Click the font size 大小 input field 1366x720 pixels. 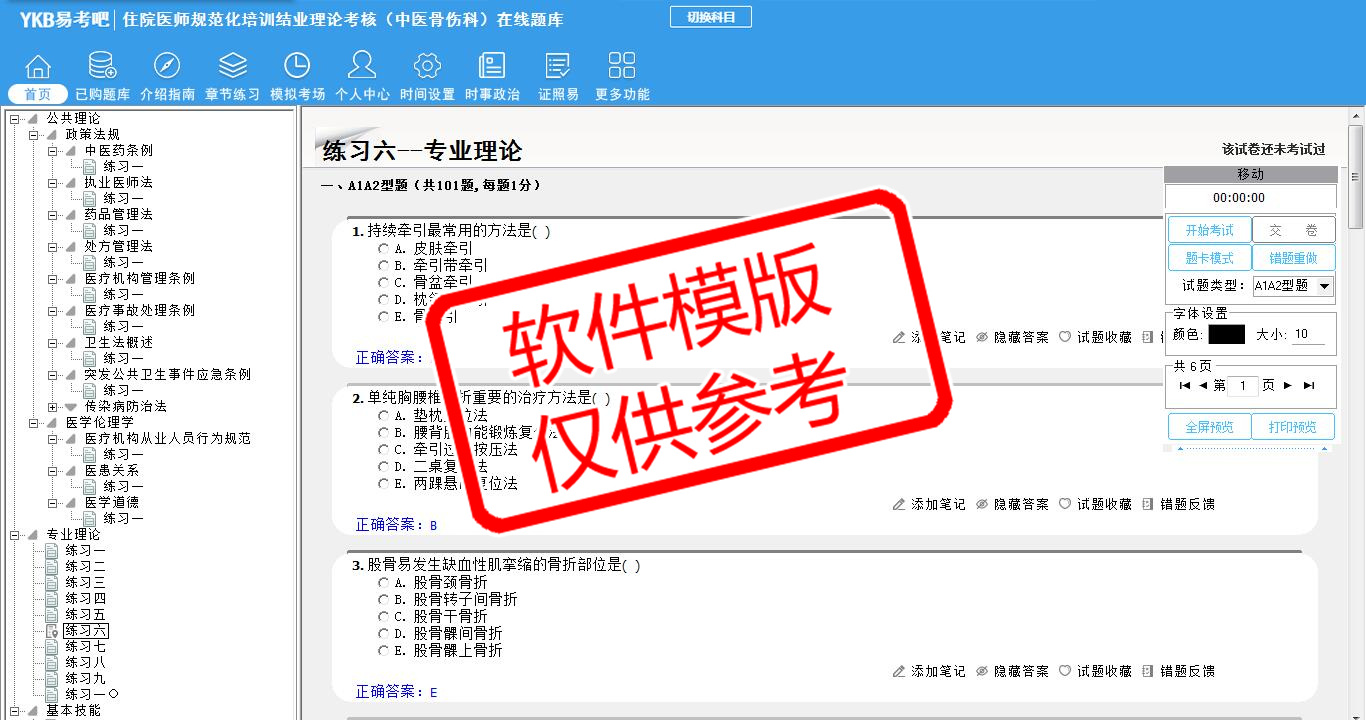point(1308,335)
